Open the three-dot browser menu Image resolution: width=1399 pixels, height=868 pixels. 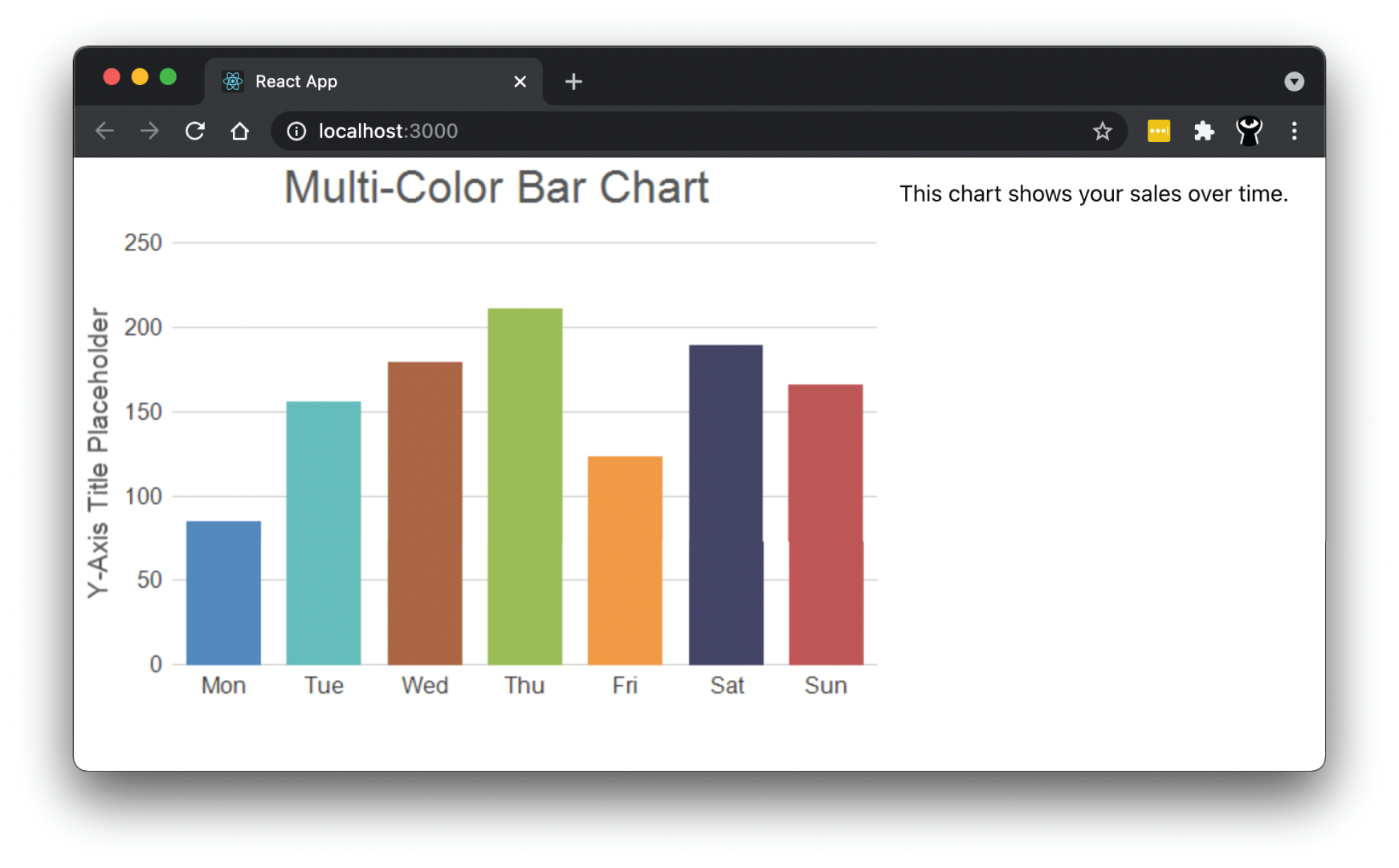(1295, 131)
